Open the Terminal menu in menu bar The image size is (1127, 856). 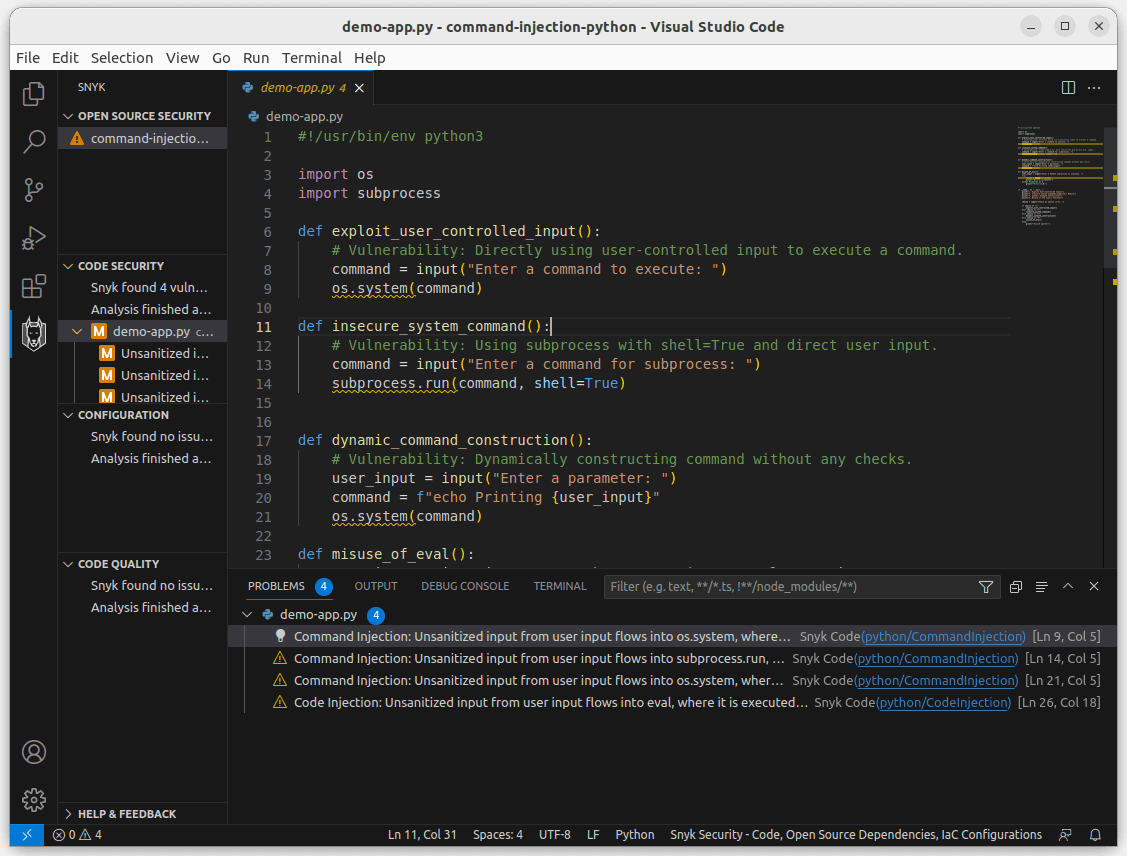click(x=312, y=58)
